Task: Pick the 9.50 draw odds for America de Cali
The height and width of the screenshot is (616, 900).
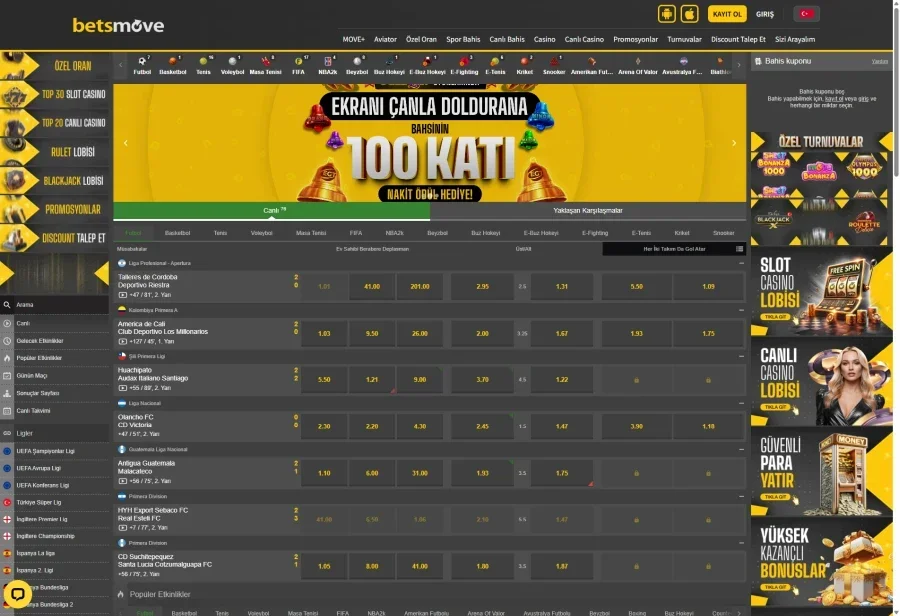Action: [x=372, y=334]
